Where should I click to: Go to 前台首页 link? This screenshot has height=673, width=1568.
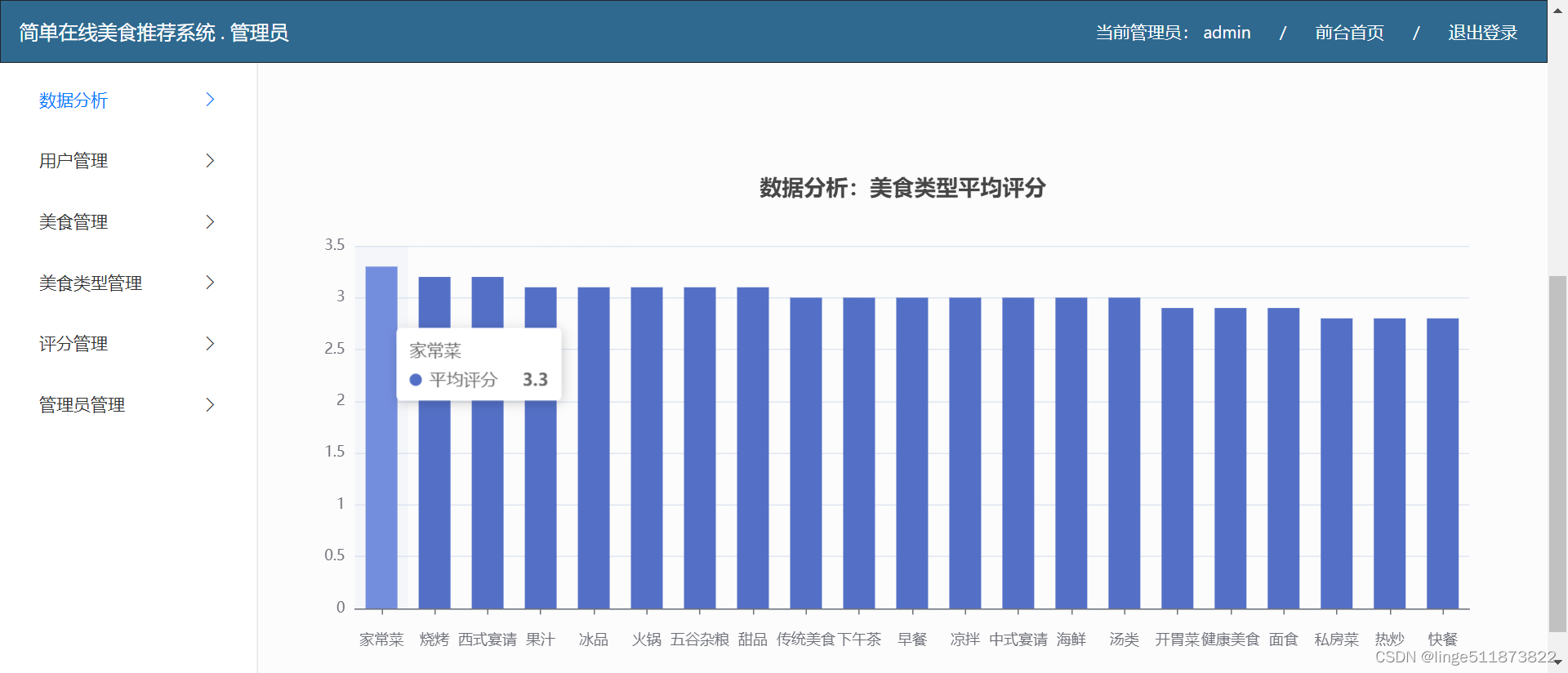point(1349,33)
